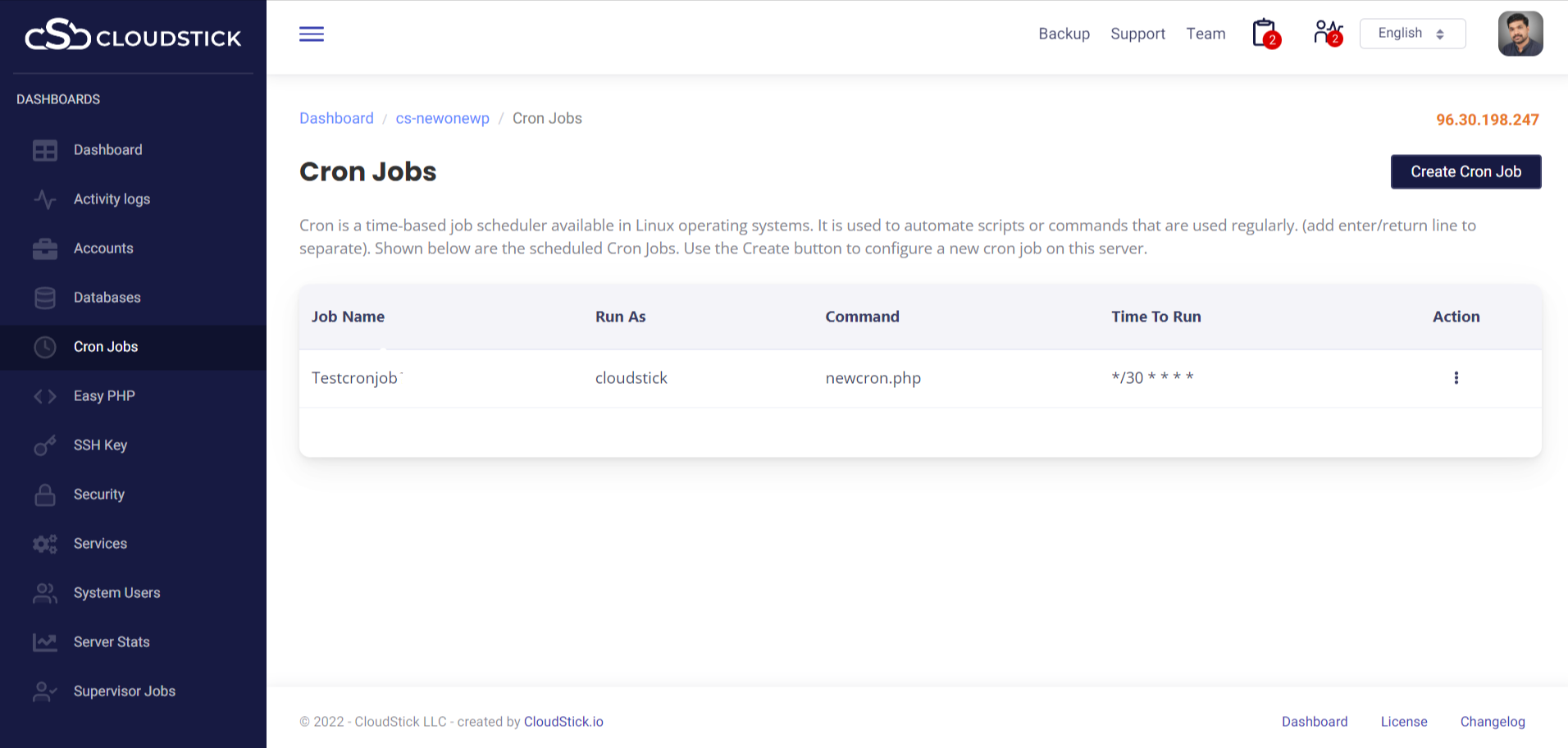Open the user profile avatar menu
Image resolution: width=1568 pixels, height=748 pixels.
pos(1520,34)
